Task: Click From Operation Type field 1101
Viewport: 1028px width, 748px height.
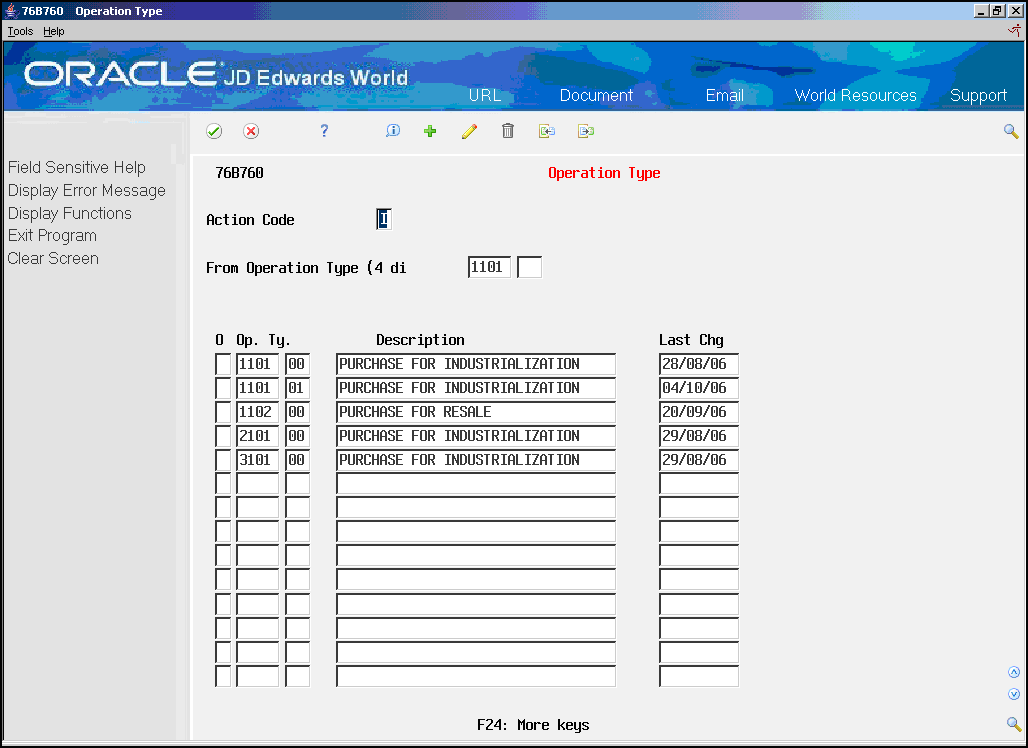Action: [489, 267]
